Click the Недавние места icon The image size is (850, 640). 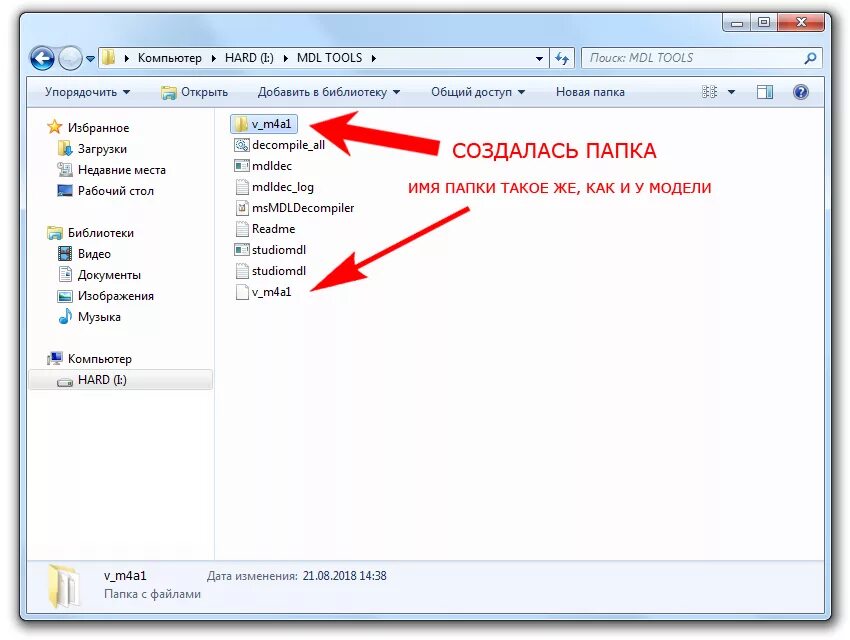point(65,170)
